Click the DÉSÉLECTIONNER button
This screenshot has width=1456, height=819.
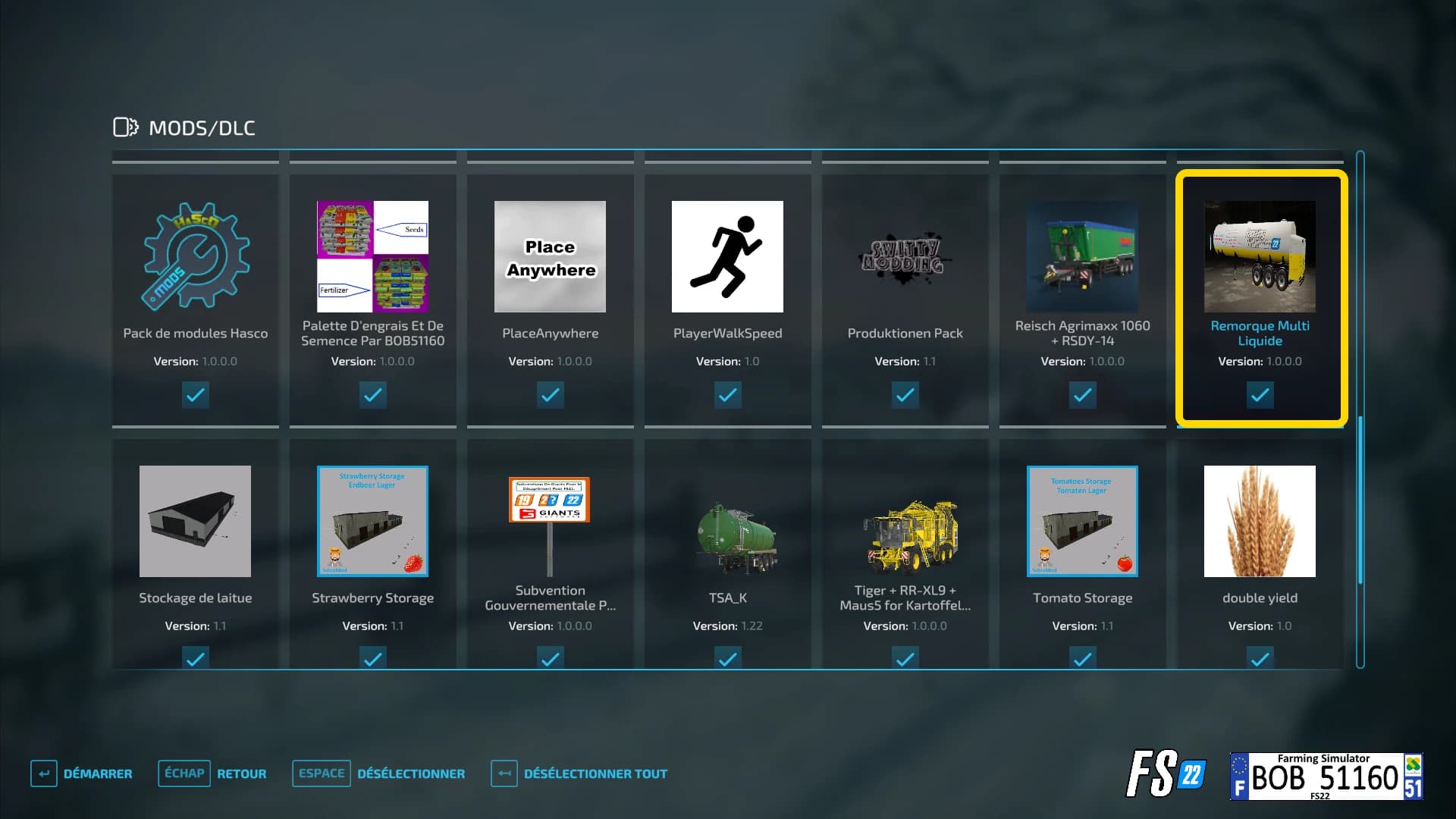coord(378,773)
